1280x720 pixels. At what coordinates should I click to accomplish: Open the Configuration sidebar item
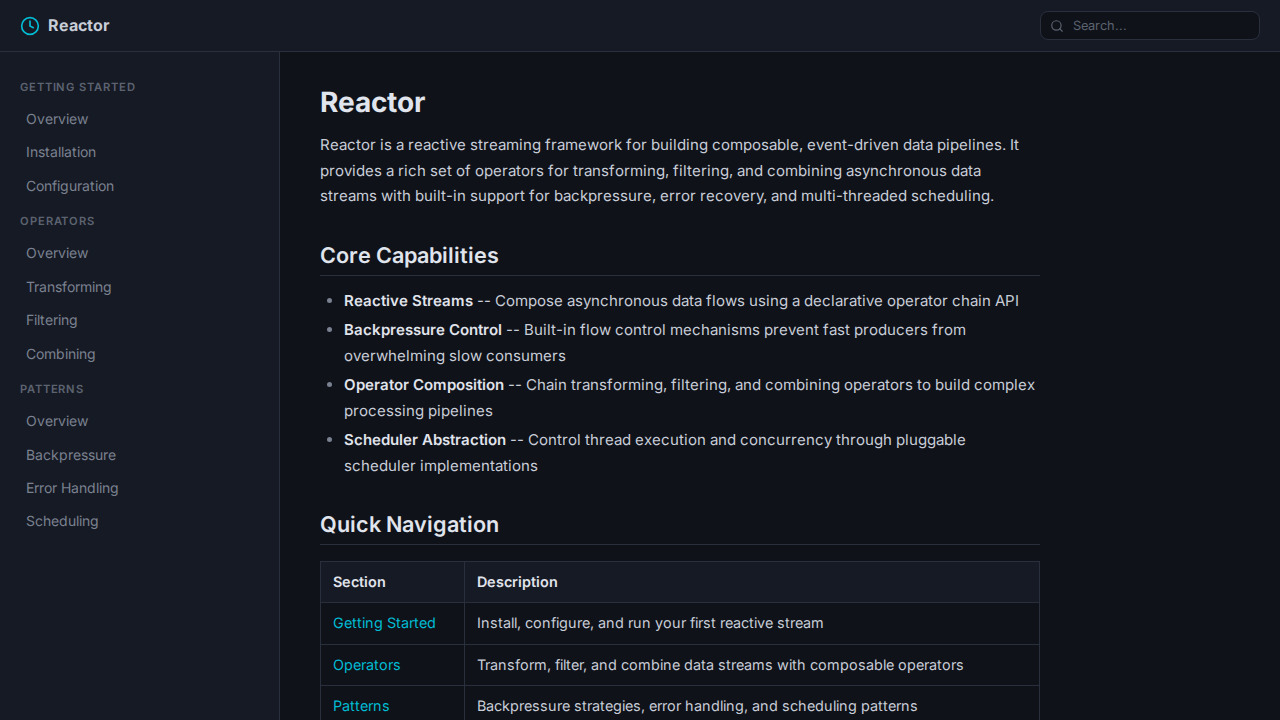click(x=70, y=186)
